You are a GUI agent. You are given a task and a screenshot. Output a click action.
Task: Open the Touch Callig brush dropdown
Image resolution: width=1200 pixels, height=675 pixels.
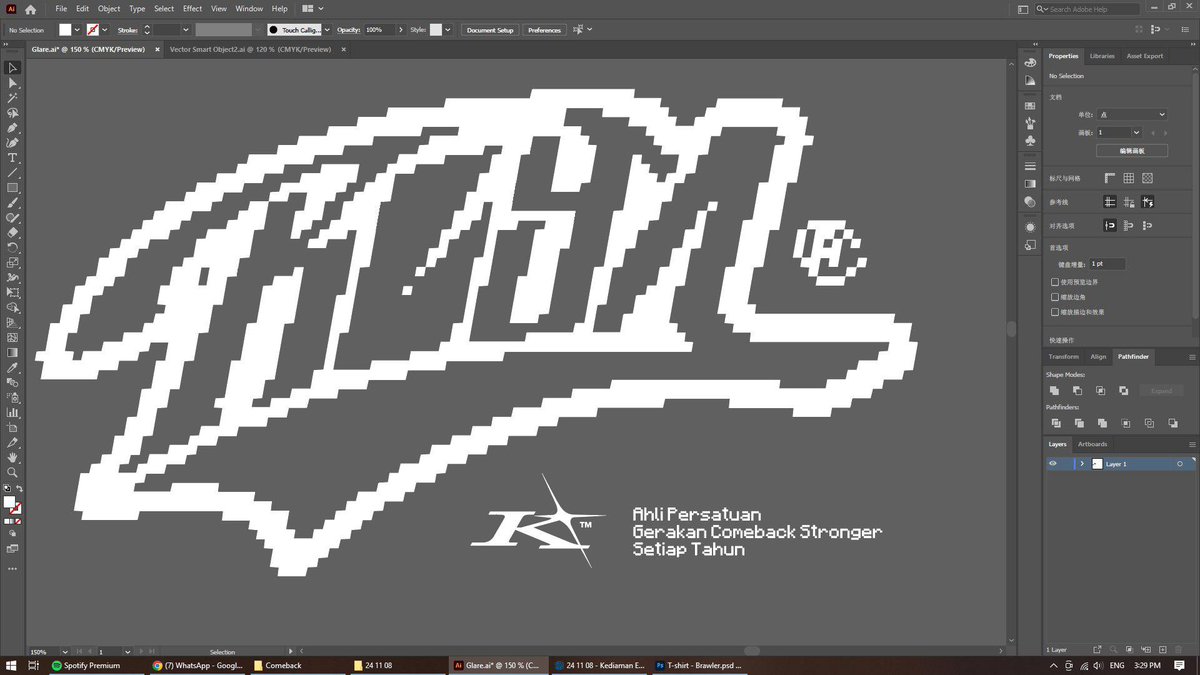click(x=328, y=30)
